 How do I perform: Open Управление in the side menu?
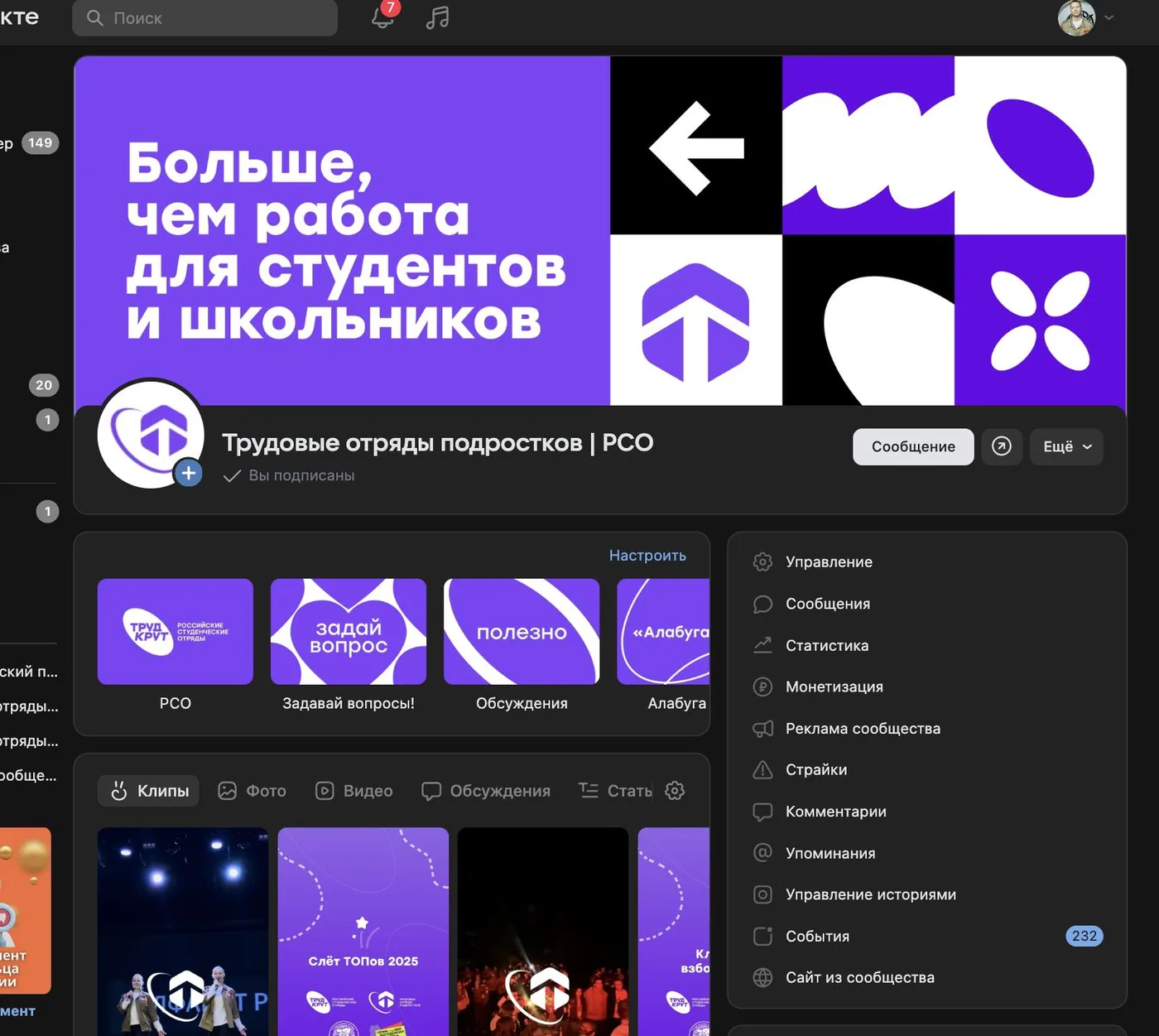(927, 561)
